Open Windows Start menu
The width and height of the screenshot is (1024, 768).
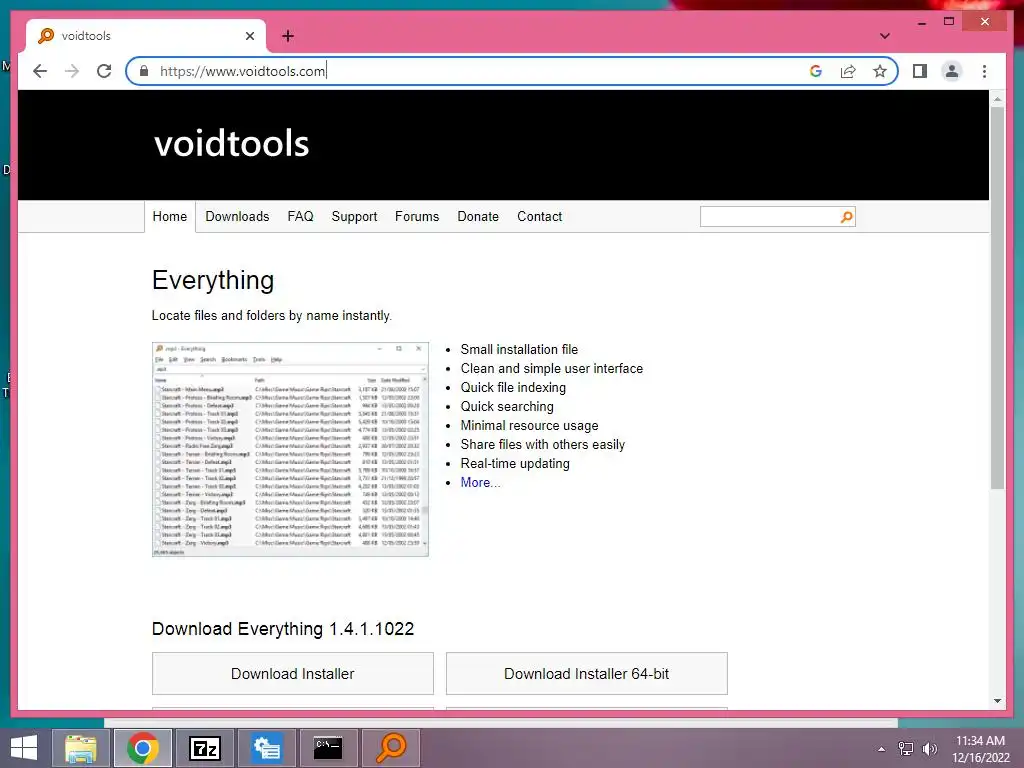[x=24, y=748]
